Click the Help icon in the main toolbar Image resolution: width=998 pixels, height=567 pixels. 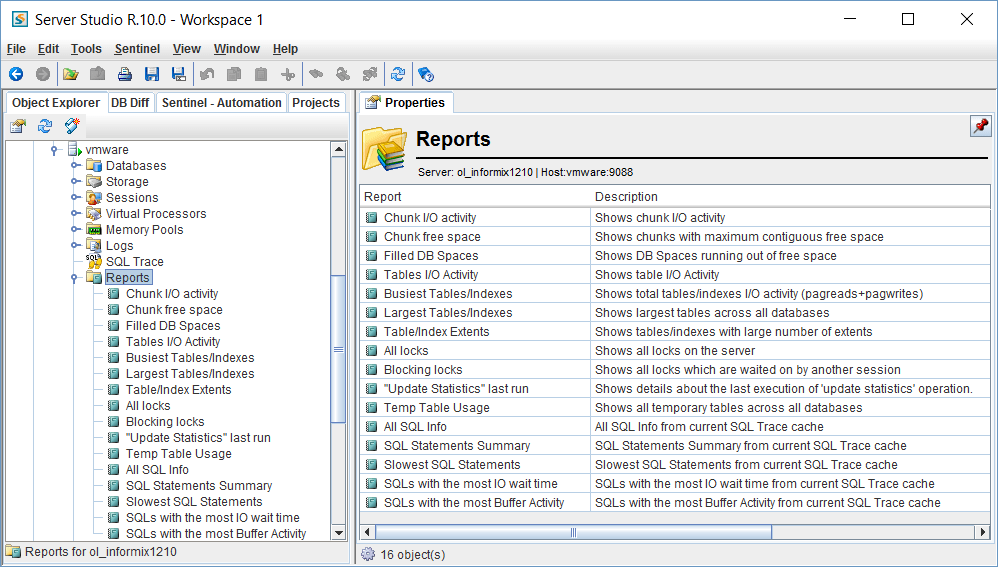pos(425,74)
